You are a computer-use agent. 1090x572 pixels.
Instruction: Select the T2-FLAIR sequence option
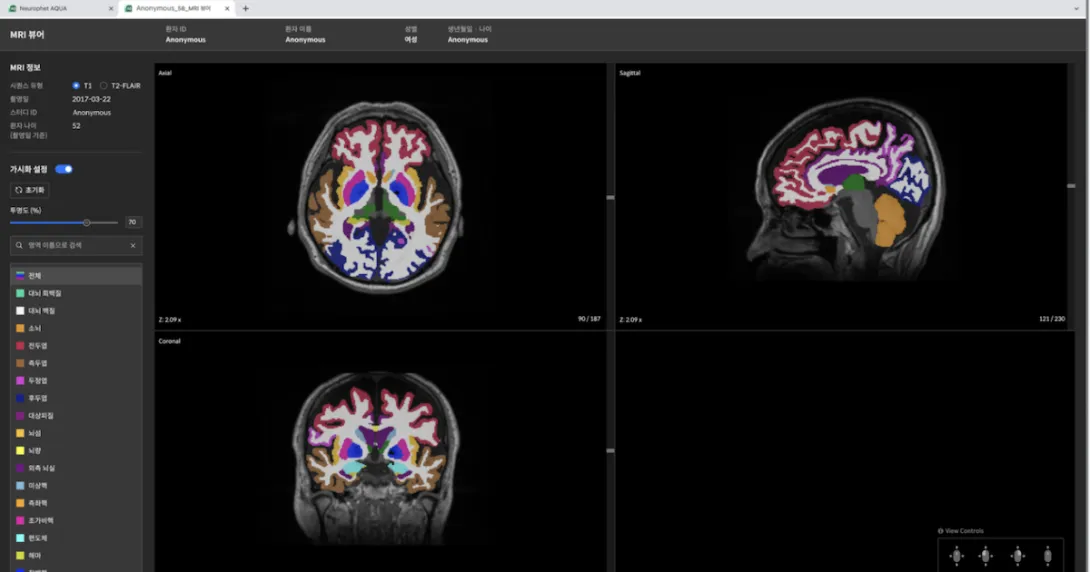point(103,86)
